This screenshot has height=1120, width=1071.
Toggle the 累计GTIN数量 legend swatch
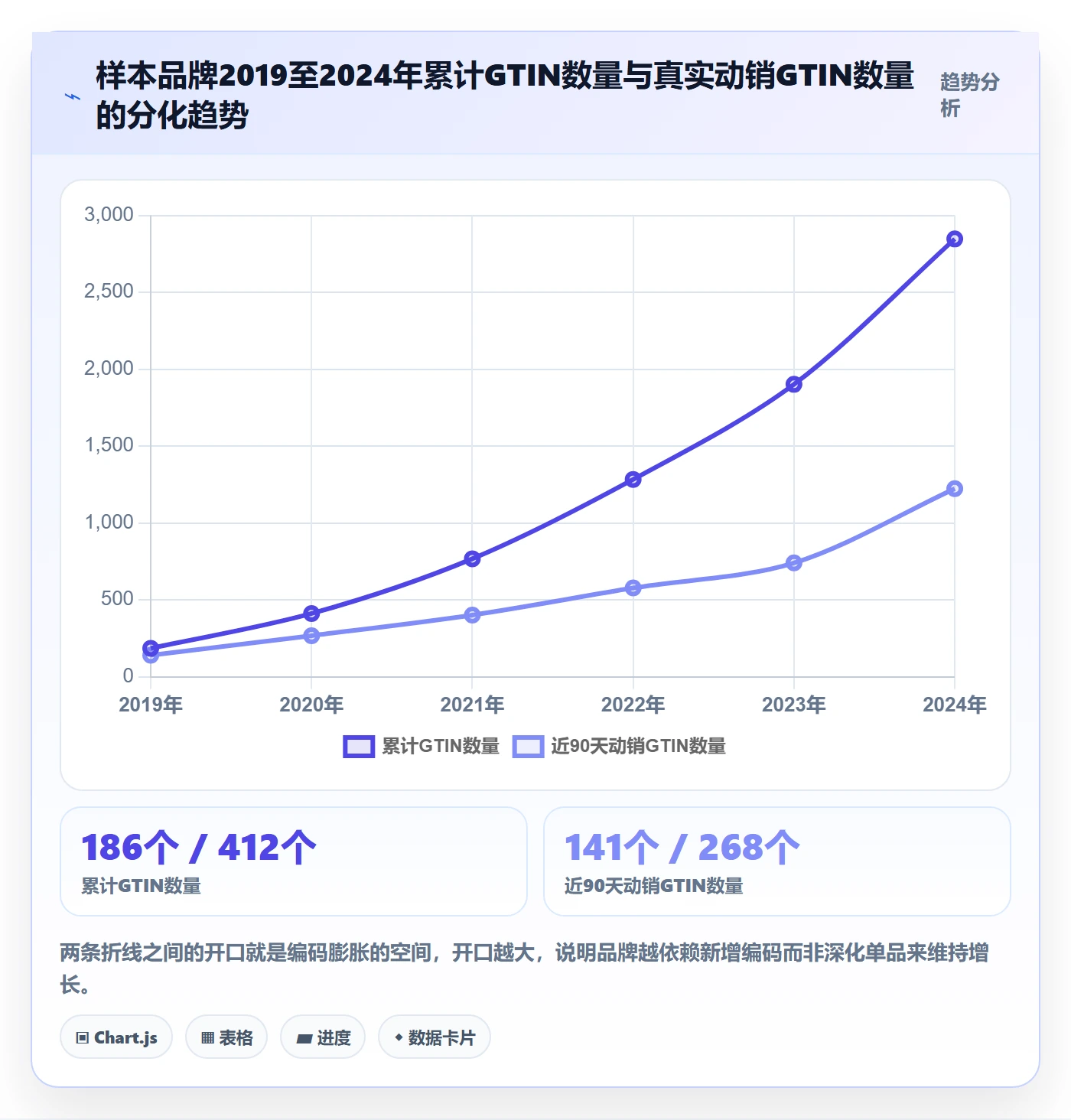359,746
